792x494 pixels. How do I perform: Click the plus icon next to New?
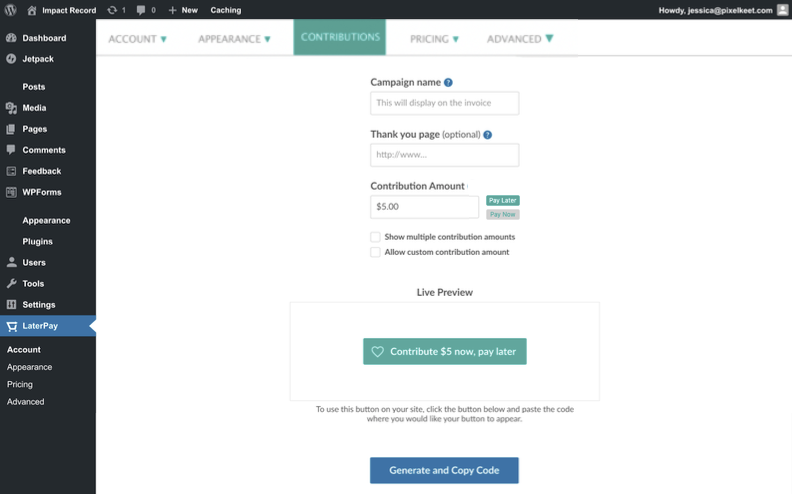point(172,10)
